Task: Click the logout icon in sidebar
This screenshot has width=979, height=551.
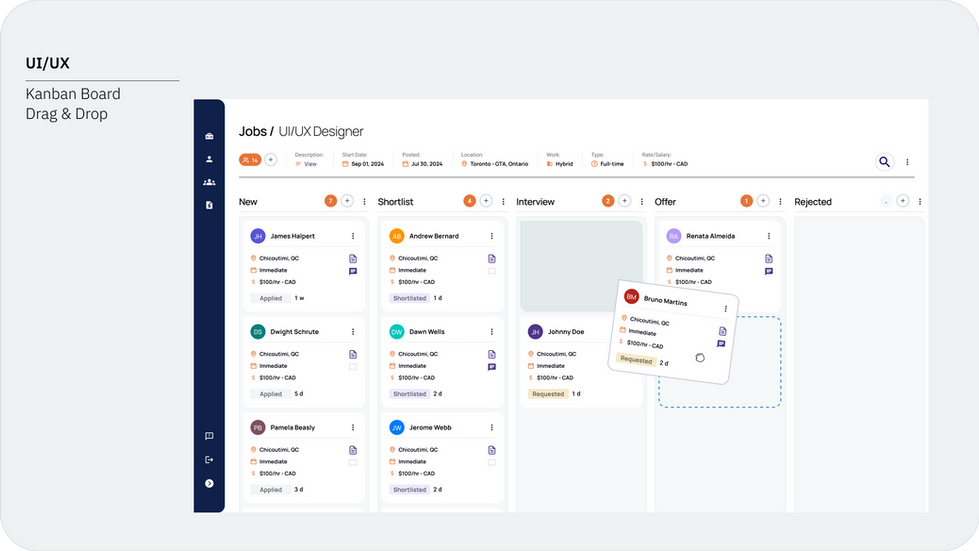Action: [209, 460]
